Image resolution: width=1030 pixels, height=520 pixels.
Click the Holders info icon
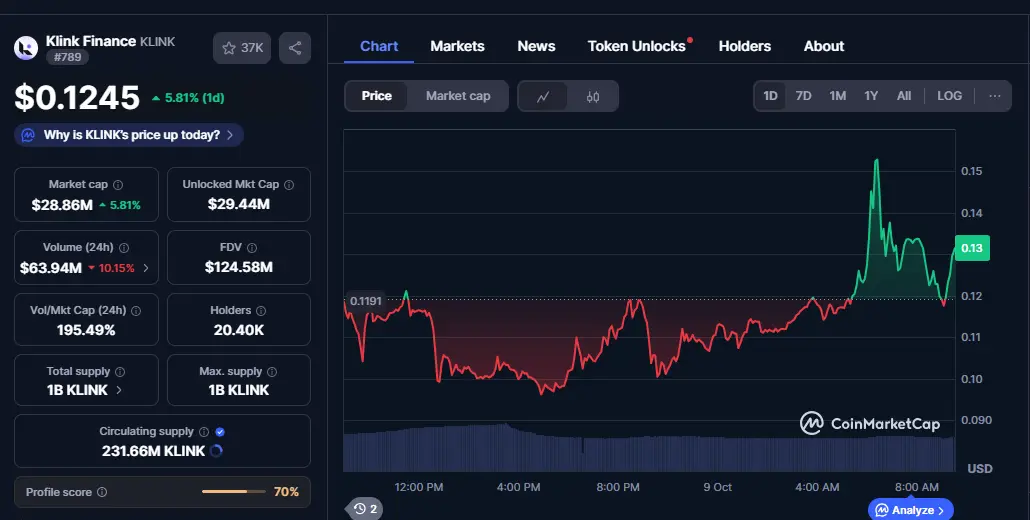coord(261,311)
